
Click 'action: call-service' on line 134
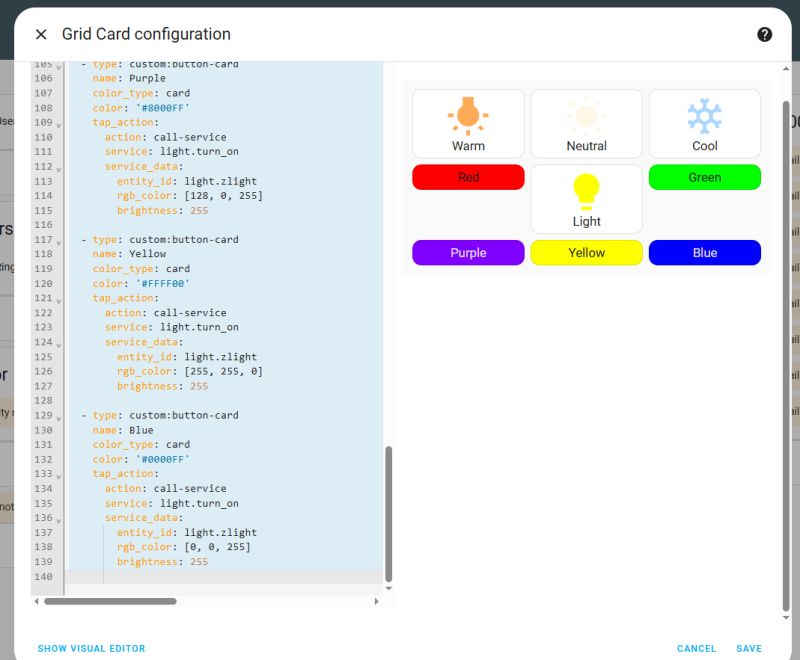pos(165,488)
